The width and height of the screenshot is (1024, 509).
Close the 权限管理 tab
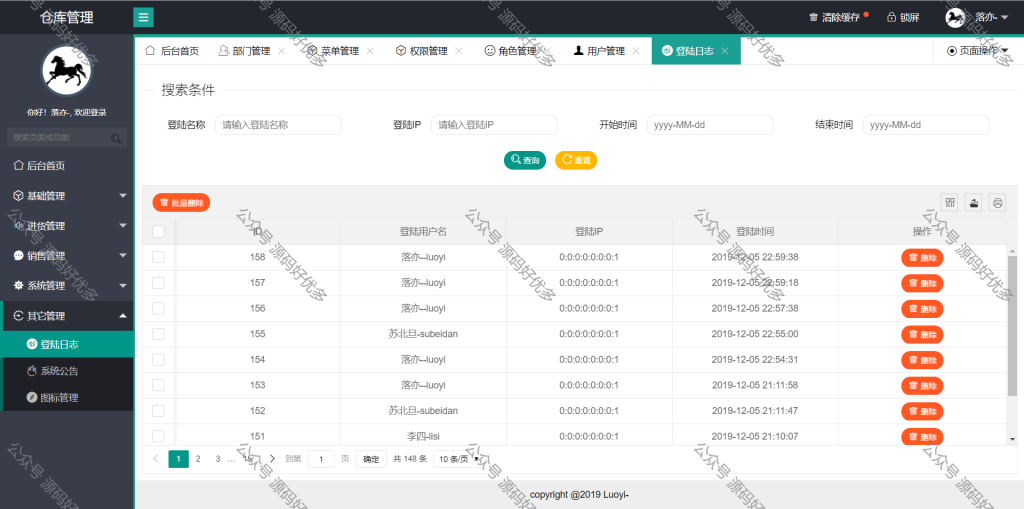point(458,50)
